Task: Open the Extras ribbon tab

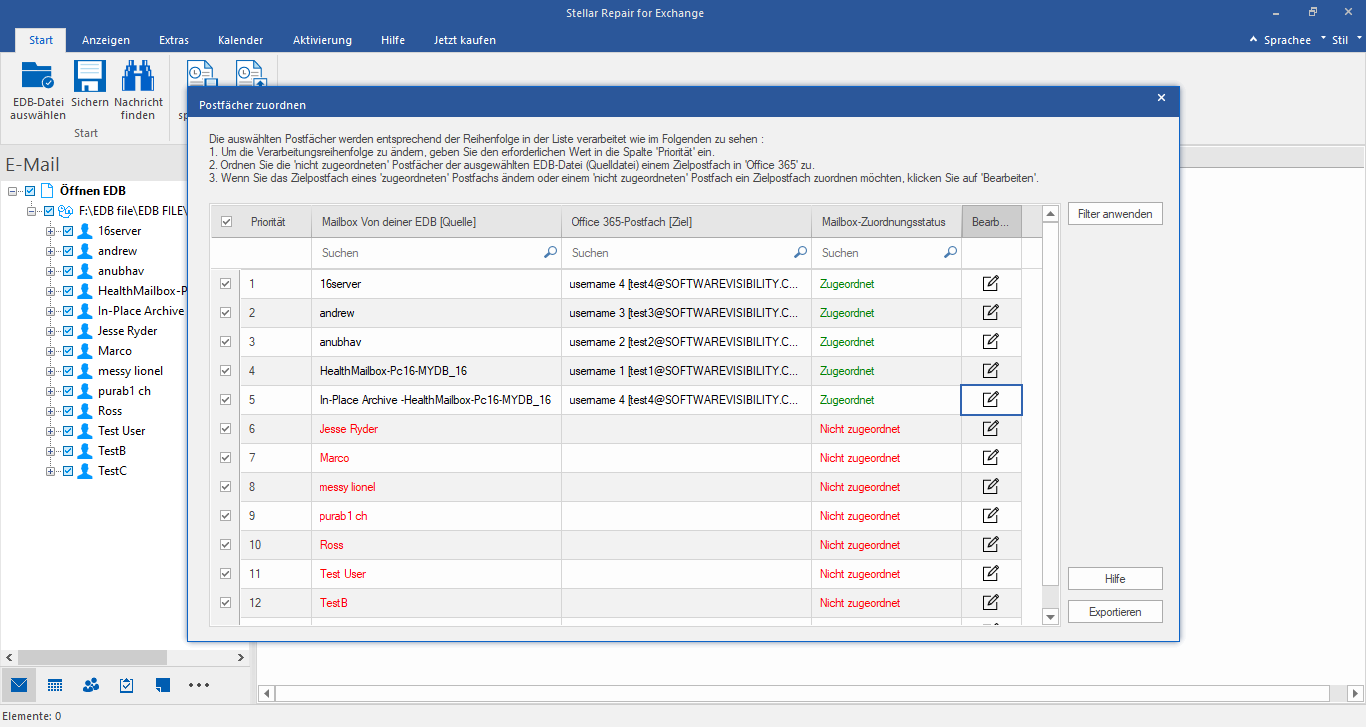Action: (174, 40)
